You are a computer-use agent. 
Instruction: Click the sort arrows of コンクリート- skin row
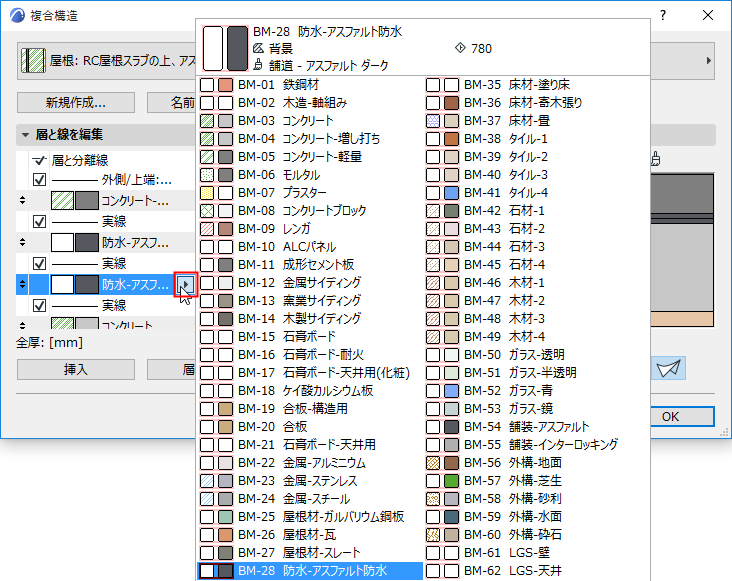pyautogui.click(x=22, y=201)
